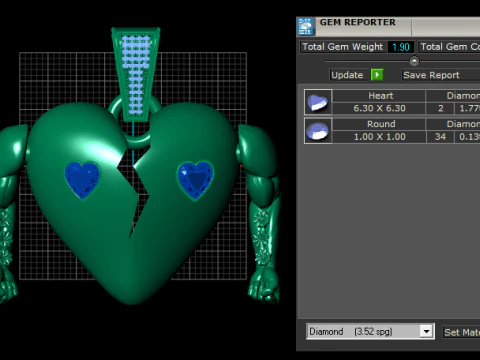Click the quantity 34 cell
The width and height of the screenshot is (480, 360).
(440, 137)
